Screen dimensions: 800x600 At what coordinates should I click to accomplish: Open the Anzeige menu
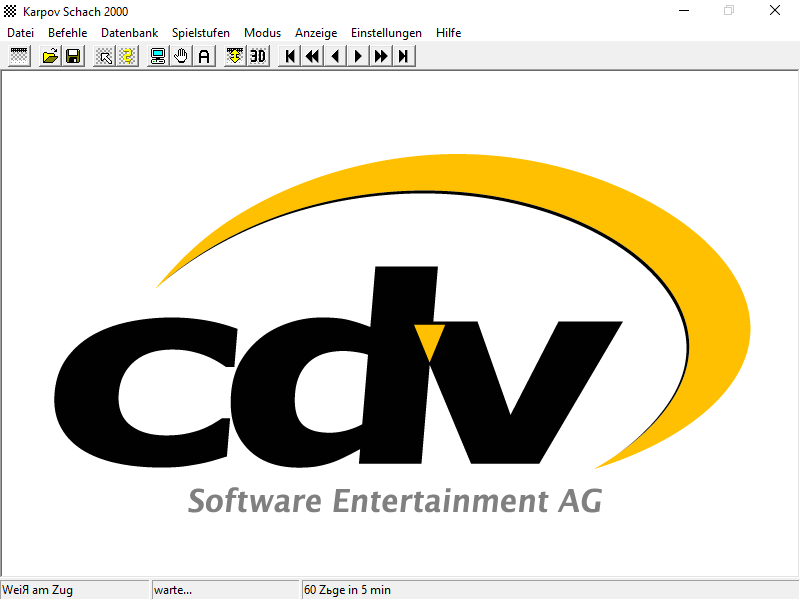click(316, 33)
